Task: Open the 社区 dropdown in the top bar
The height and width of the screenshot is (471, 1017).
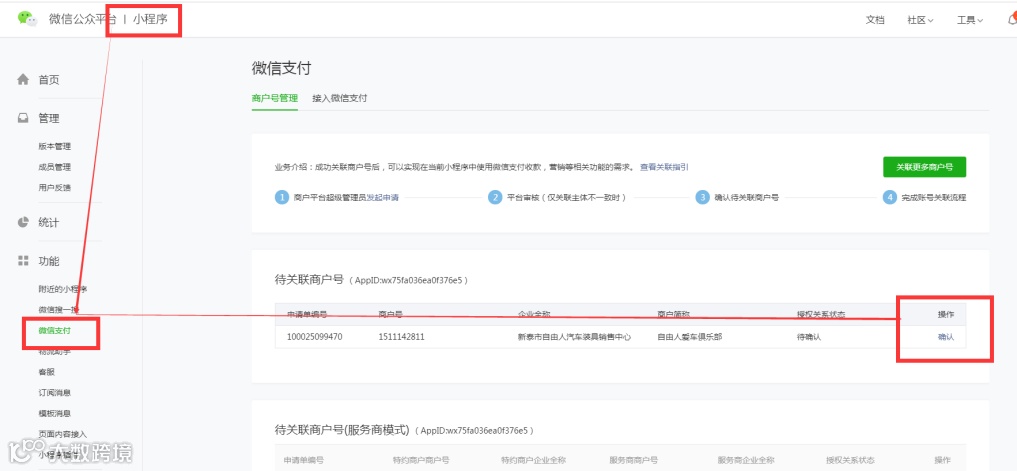Action: click(x=920, y=20)
